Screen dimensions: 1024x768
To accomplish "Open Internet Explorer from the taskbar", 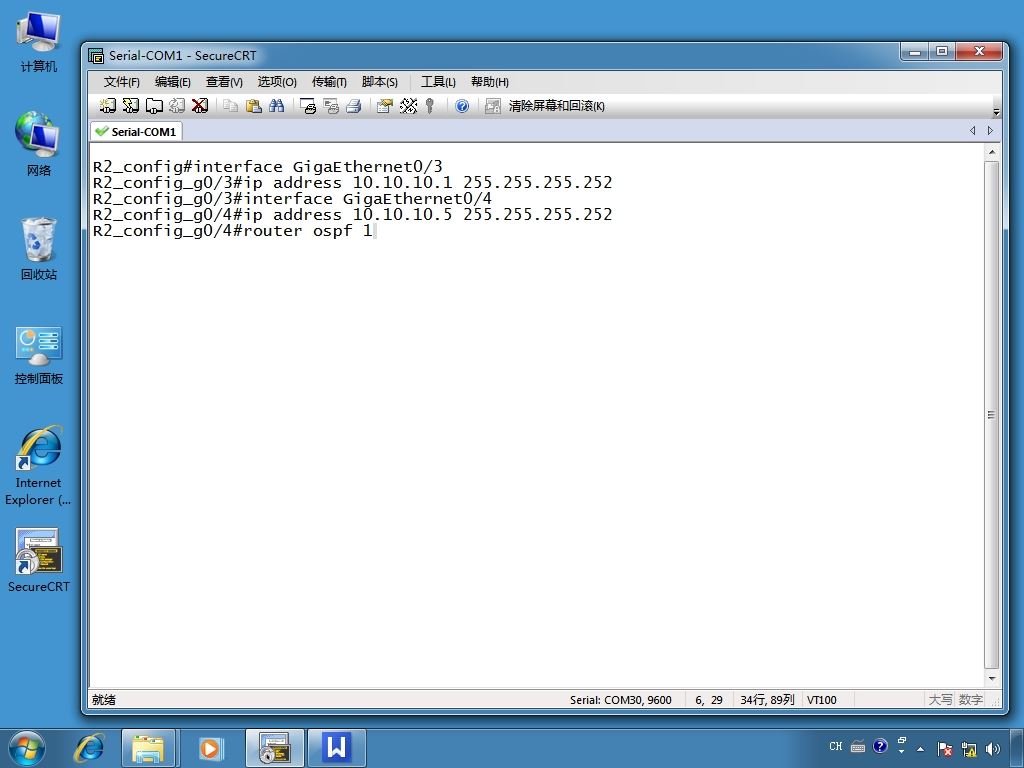I will pos(89,748).
